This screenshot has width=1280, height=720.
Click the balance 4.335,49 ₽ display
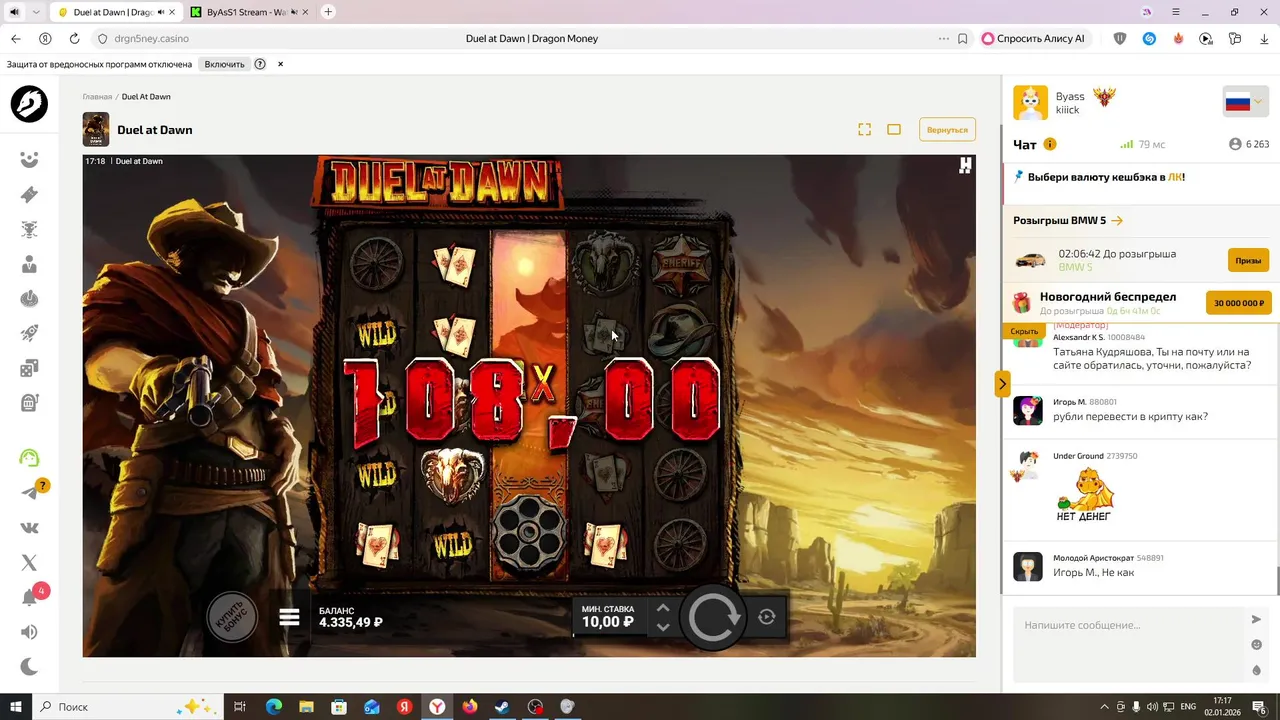(x=351, y=622)
